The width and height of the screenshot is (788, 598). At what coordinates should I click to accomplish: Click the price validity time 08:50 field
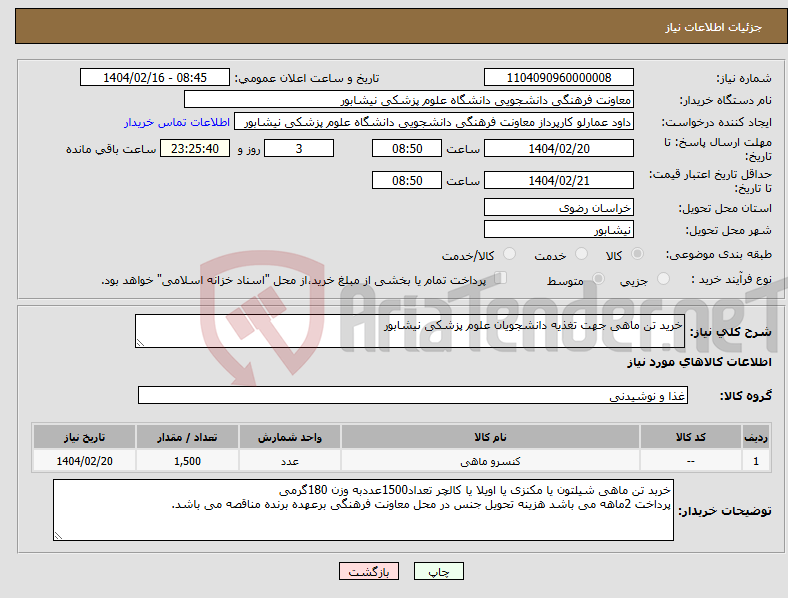coord(407,180)
